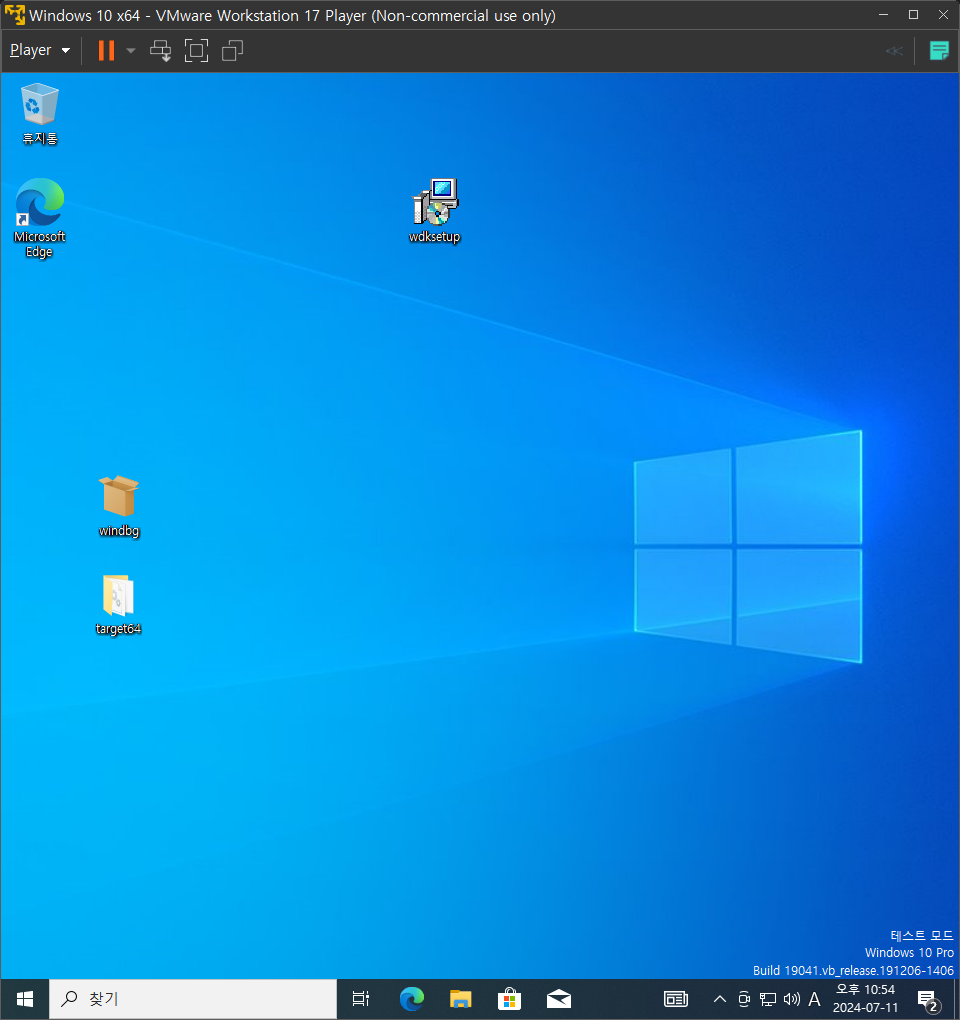Open the Action Center notifications
The width and height of the screenshot is (960, 1020).
(928, 1000)
